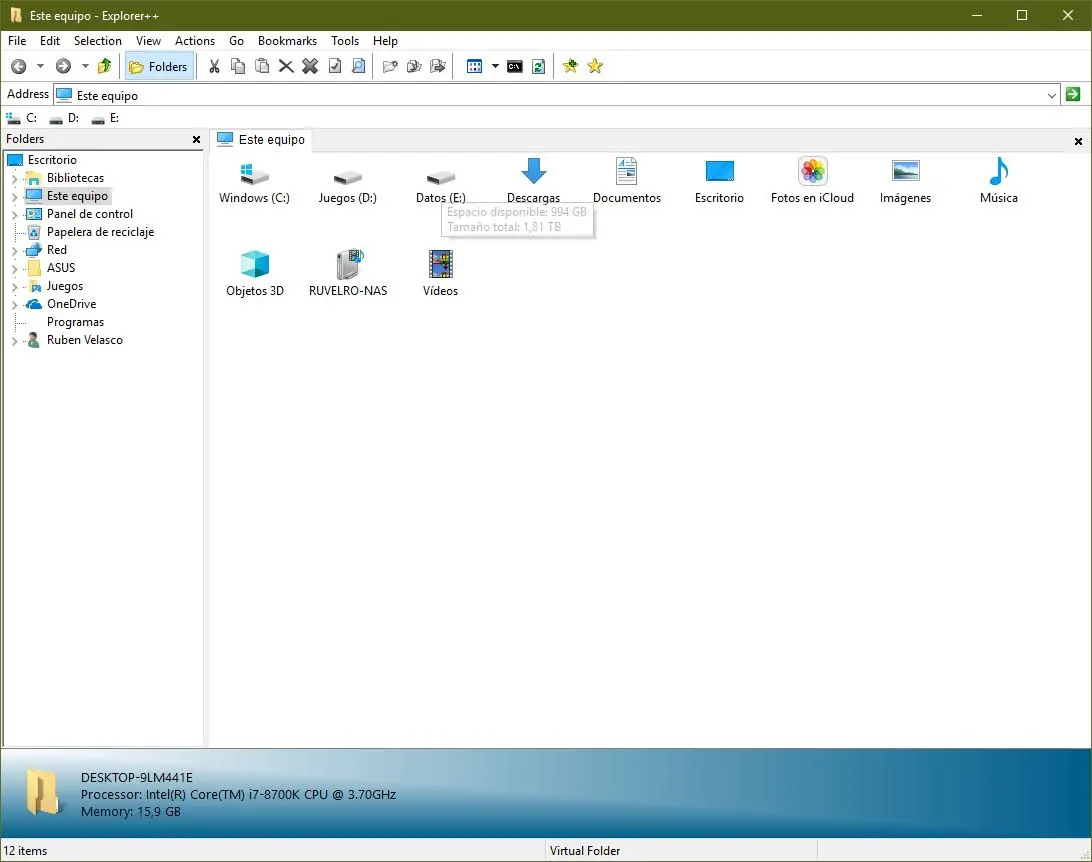Click the Up one folder icon
The width and height of the screenshot is (1092, 862).
[104, 67]
